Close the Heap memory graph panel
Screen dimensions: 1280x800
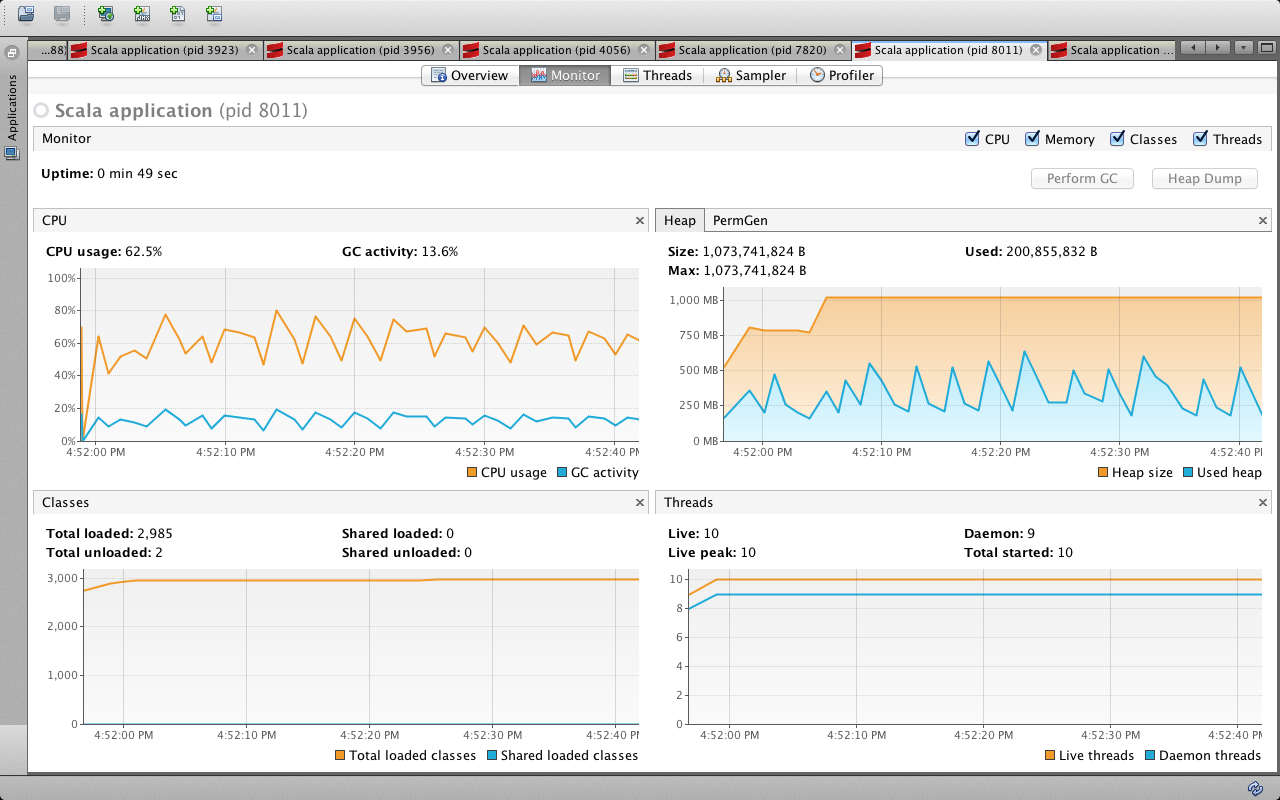pyautogui.click(x=1262, y=220)
